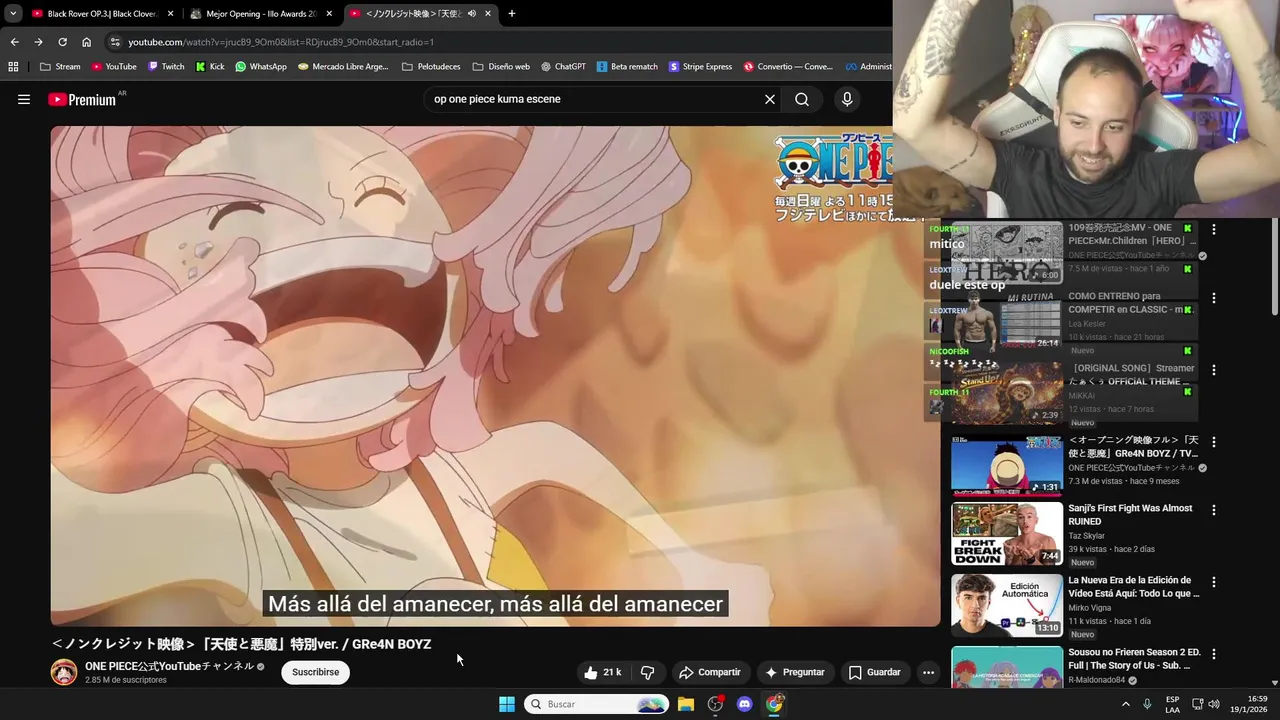Image resolution: width=1280 pixels, height=720 pixels.
Task: Close the Mejor Opening tab
Action: pos(329,14)
